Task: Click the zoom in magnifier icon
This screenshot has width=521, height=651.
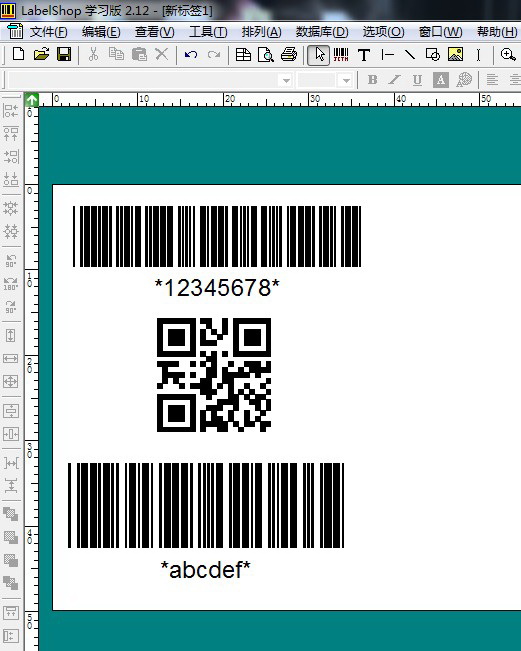Action: pos(508,55)
